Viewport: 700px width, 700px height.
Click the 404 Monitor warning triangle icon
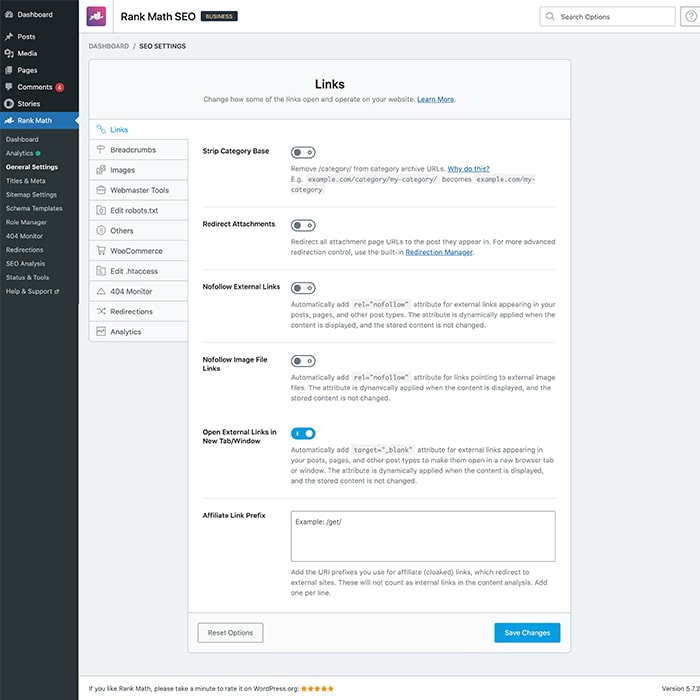tap(101, 291)
